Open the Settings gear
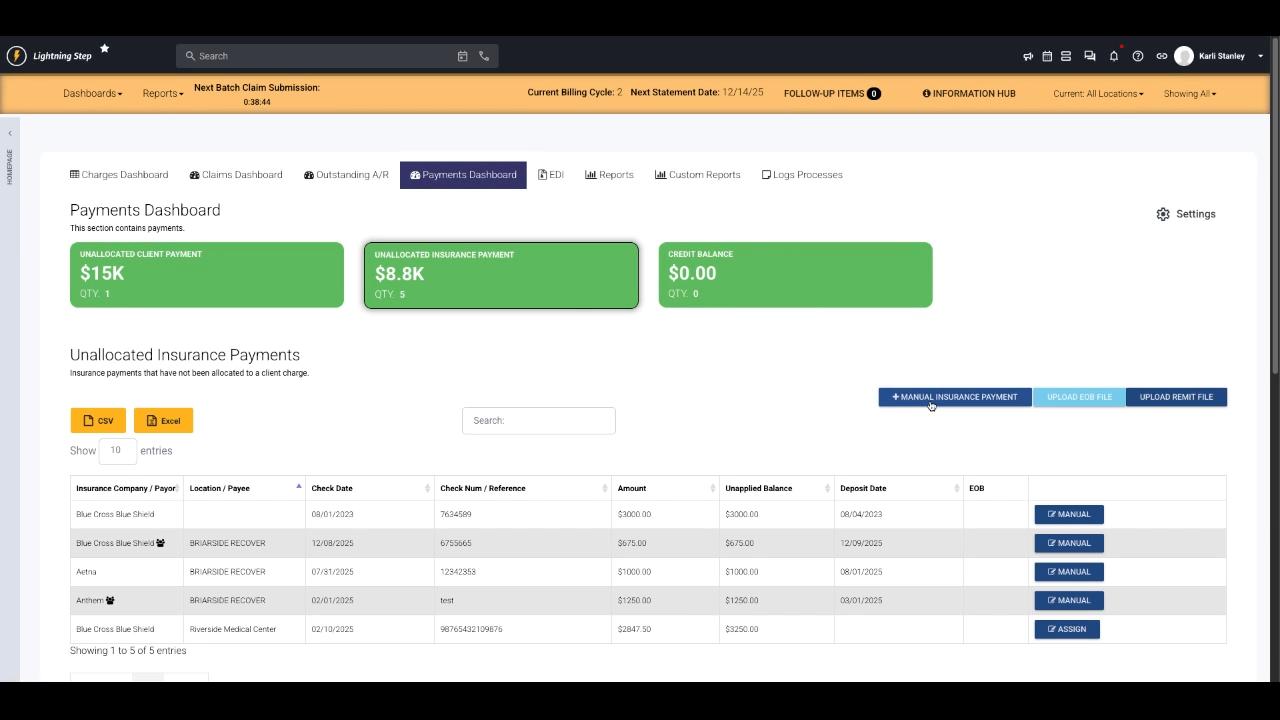The image size is (1280, 720). tap(1186, 214)
